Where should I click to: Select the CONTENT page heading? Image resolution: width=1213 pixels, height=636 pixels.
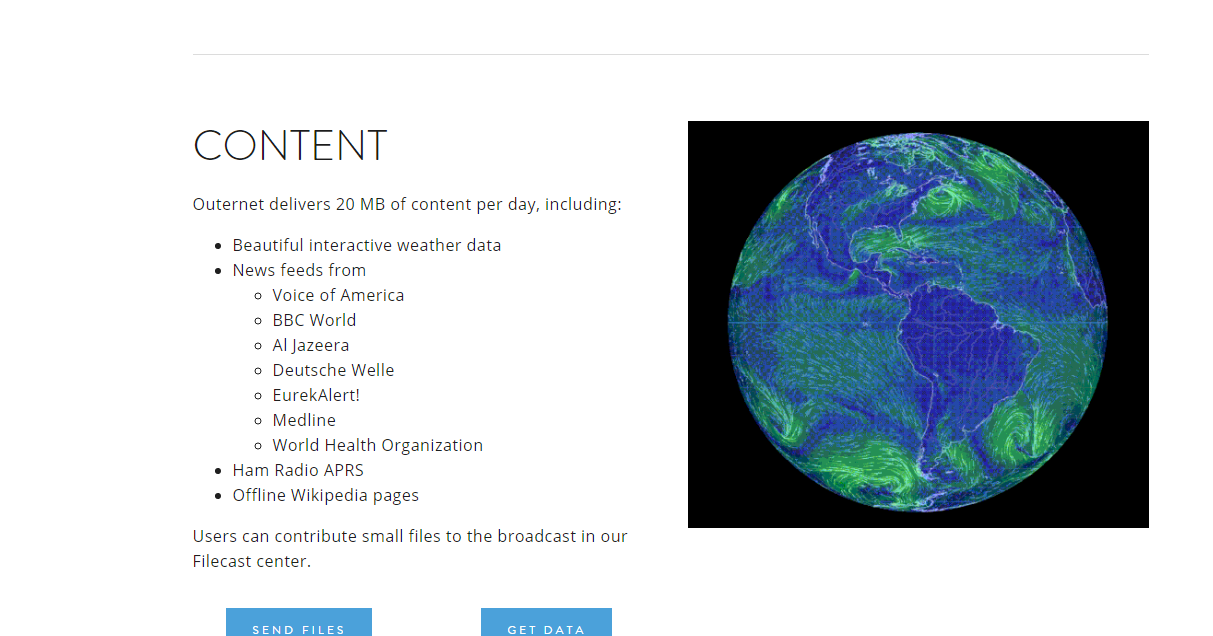[x=290, y=146]
